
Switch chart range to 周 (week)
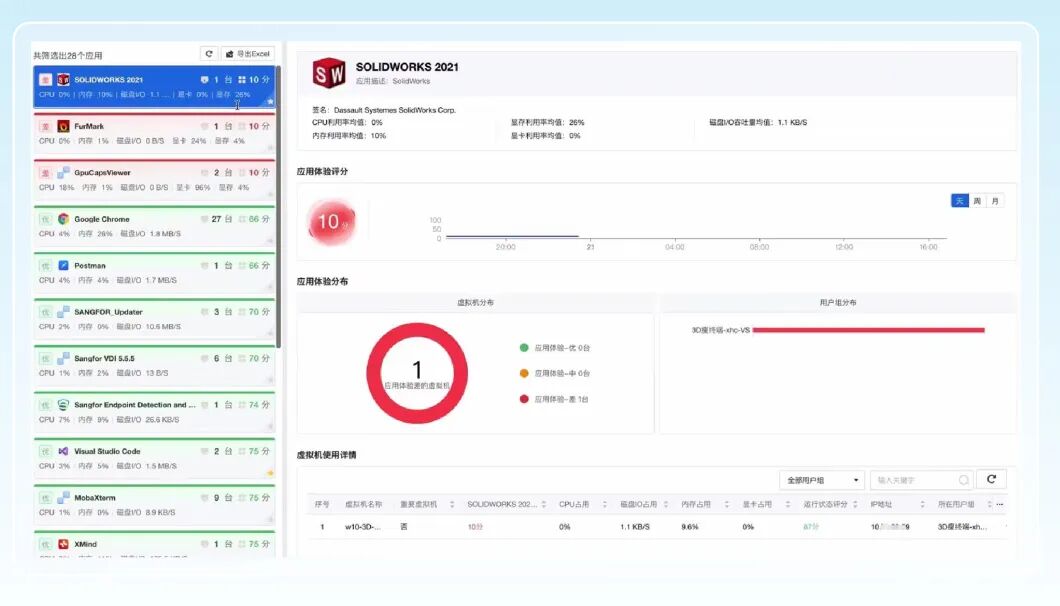coord(977,201)
